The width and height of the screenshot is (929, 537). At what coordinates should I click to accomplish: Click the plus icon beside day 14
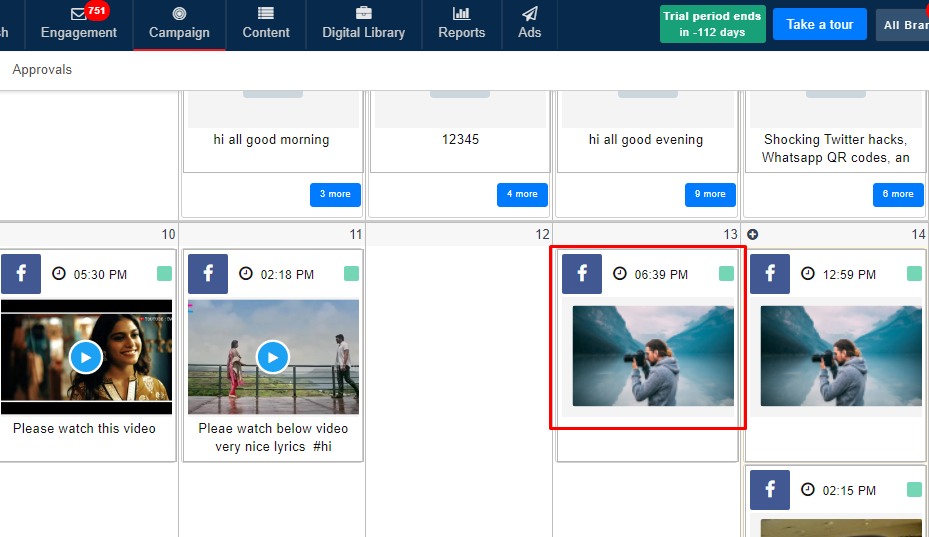[753, 234]
